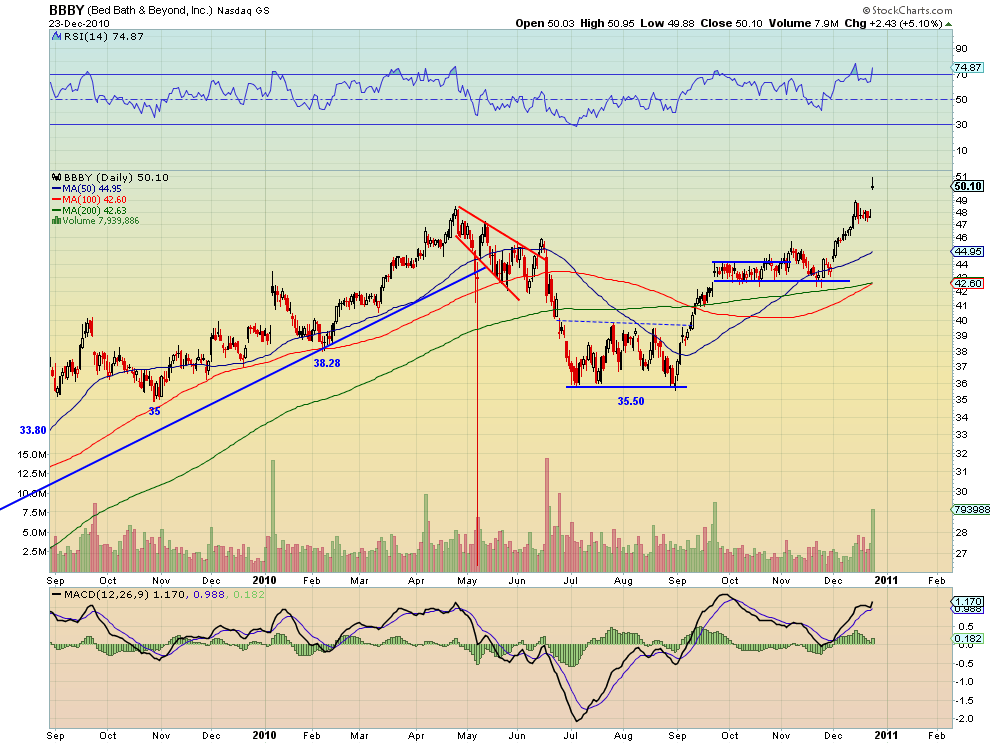The height and width of the screenshot is (744, 990).
Task: Click the 44.95 moving average price tag
Action: 968,251
